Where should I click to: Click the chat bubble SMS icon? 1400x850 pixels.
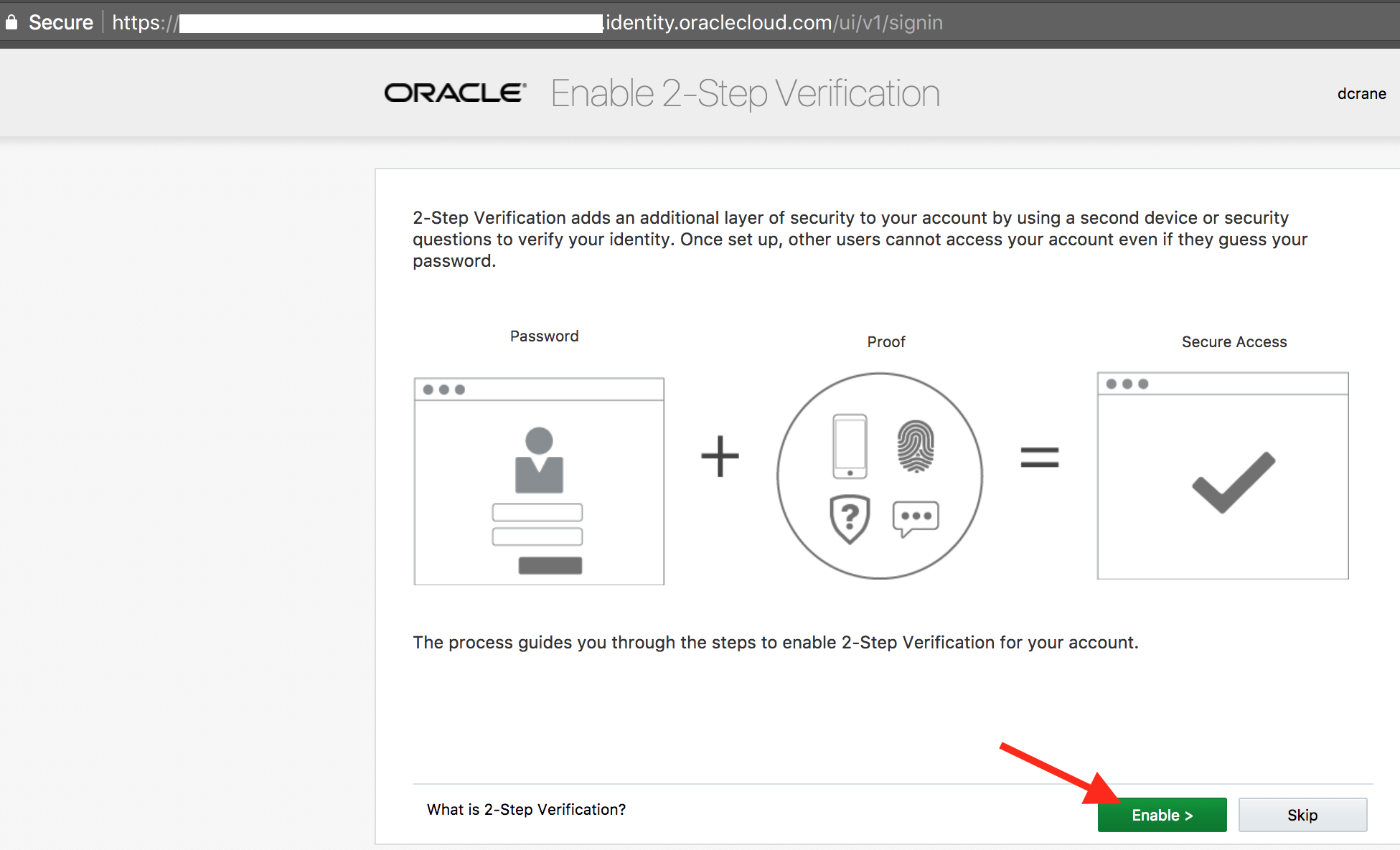[916, 519]
